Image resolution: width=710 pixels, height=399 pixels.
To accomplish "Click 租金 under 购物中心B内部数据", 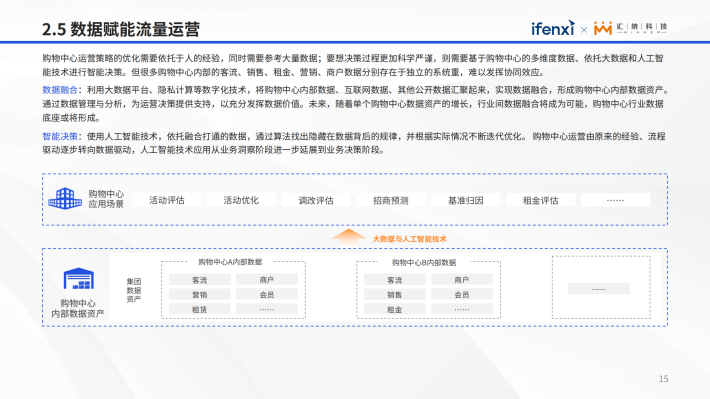I will coord(394,309).
